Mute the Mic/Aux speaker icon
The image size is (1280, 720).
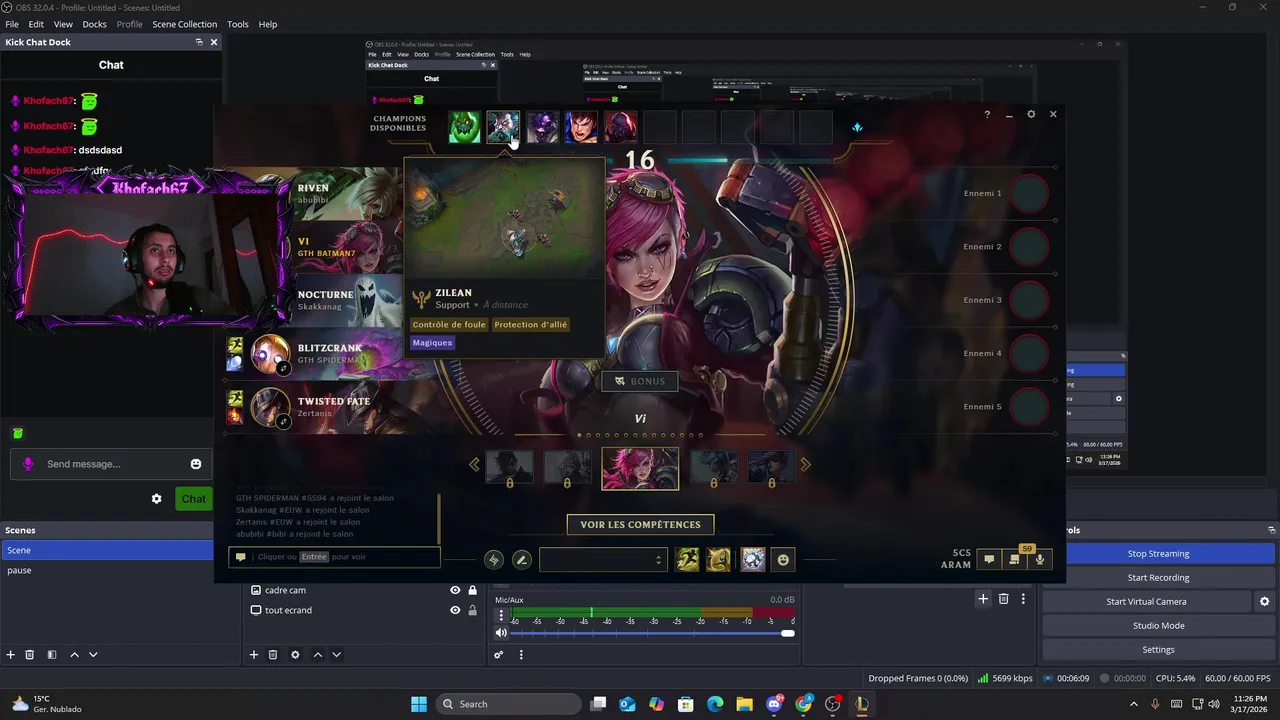pos(501,633)
